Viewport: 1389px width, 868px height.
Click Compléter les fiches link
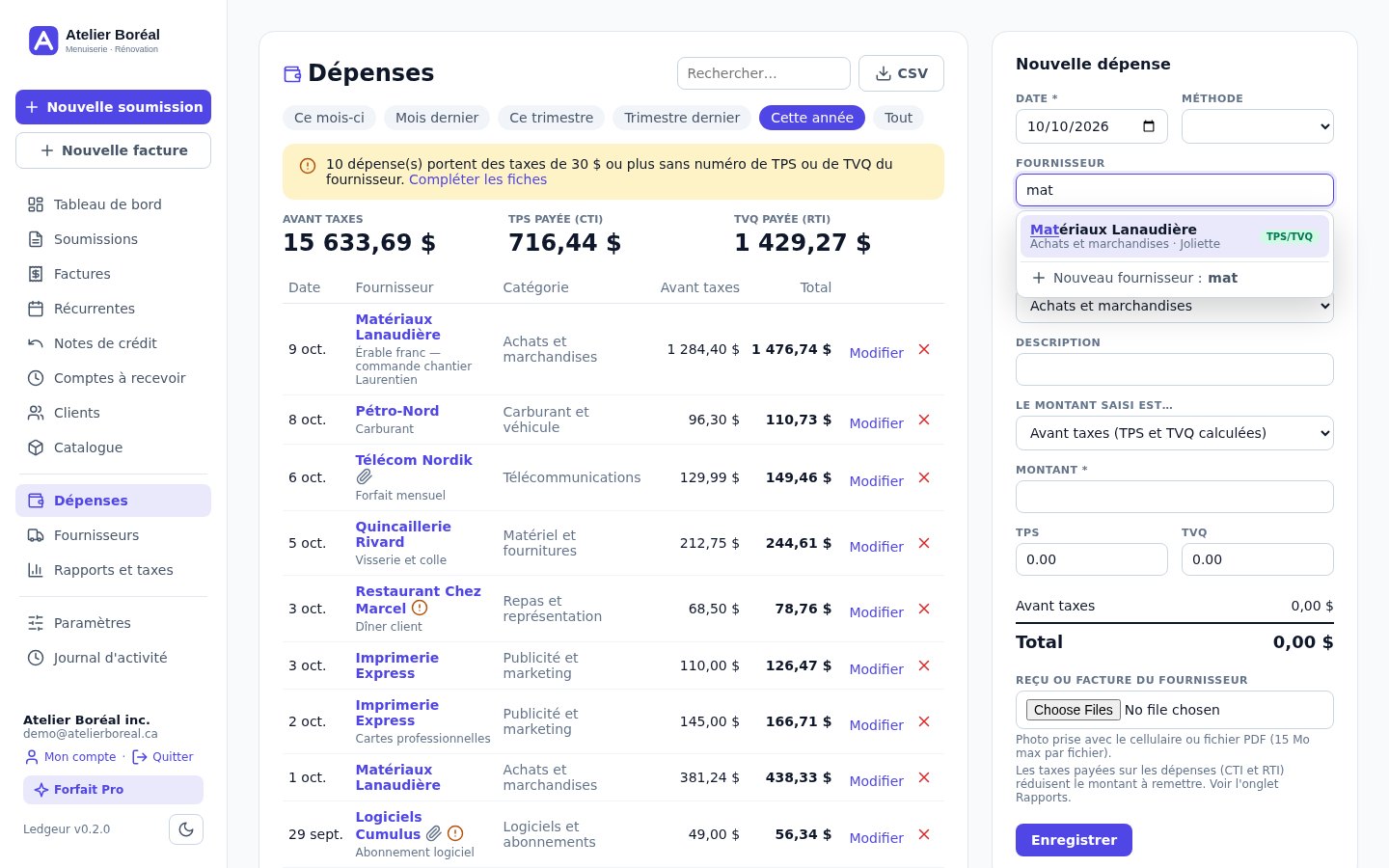point(477,179)
